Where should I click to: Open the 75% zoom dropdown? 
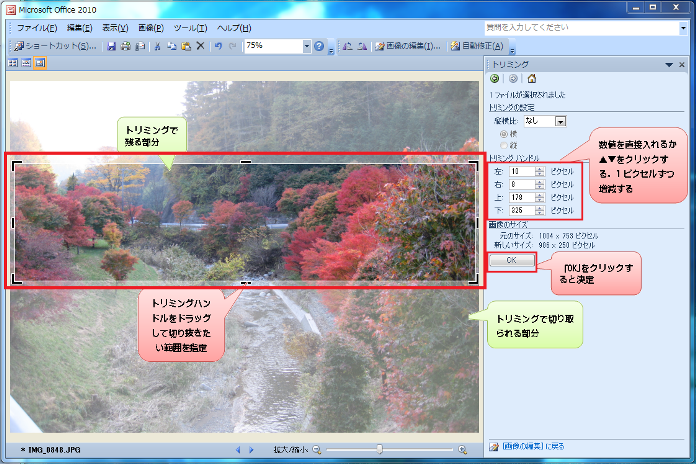tap(306, 46)
